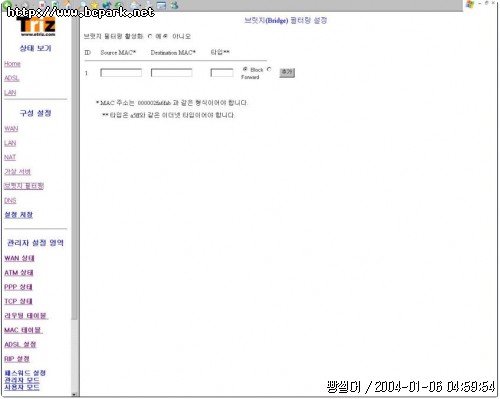Click the Source MAC* column header
Viewport: 500px width, 399px height.
pyautogui.click(x=118, y=53)
